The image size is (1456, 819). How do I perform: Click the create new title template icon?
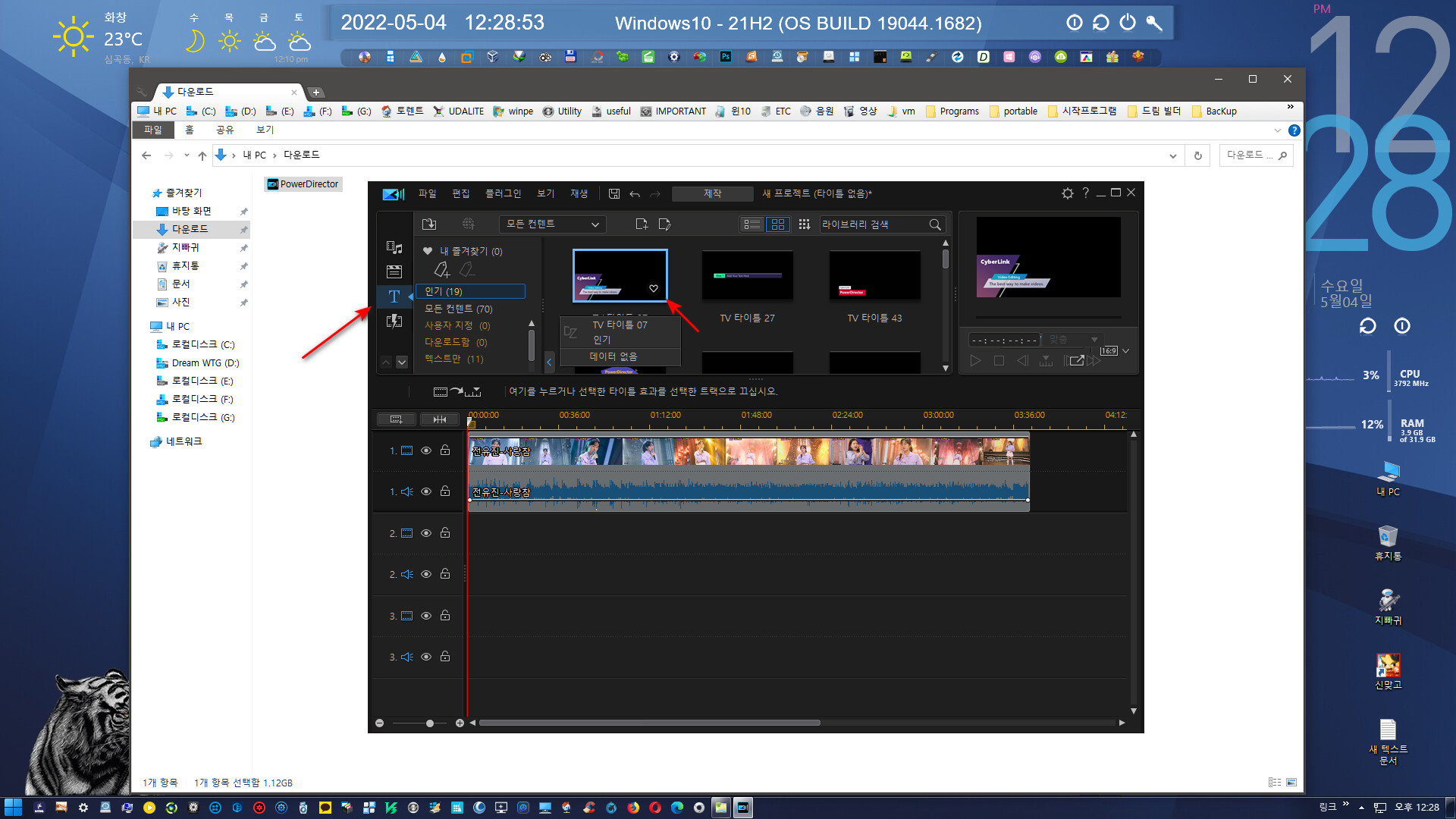click(x=642, y=224)
